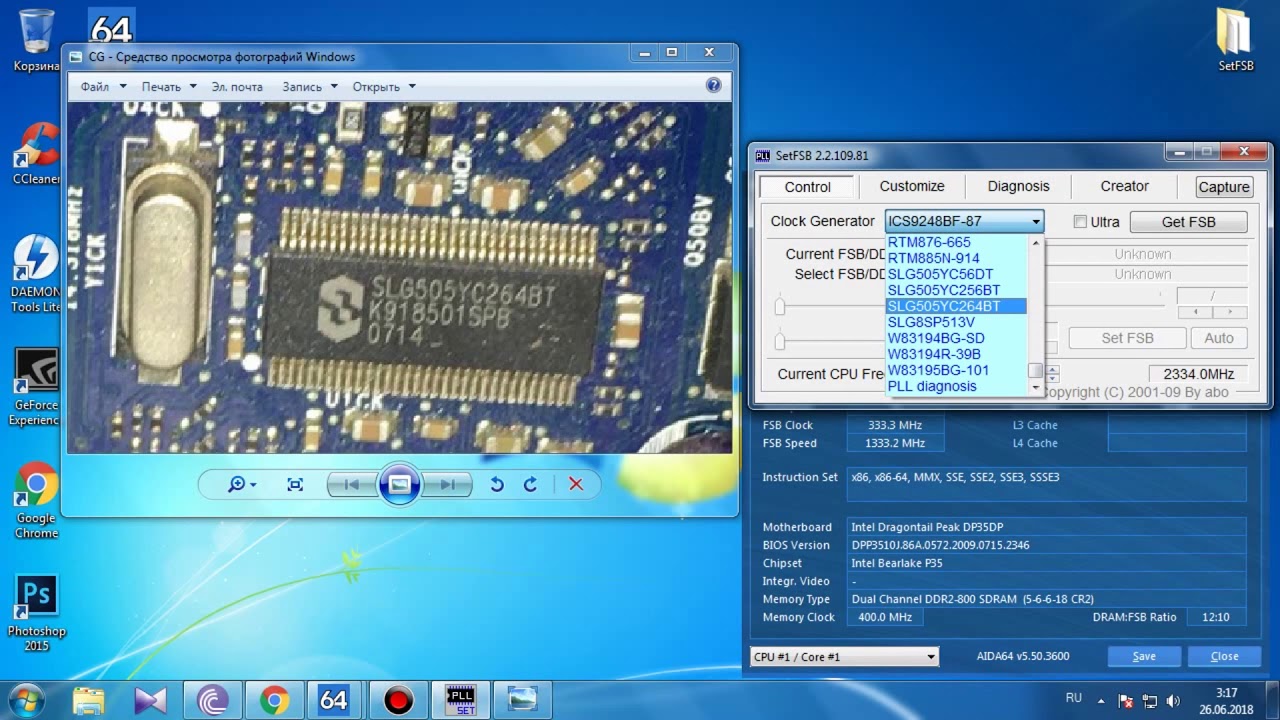Click the upper FSB slider handle in SetFSB
This screenshot has height=720, width=1280.
(780, 306)
